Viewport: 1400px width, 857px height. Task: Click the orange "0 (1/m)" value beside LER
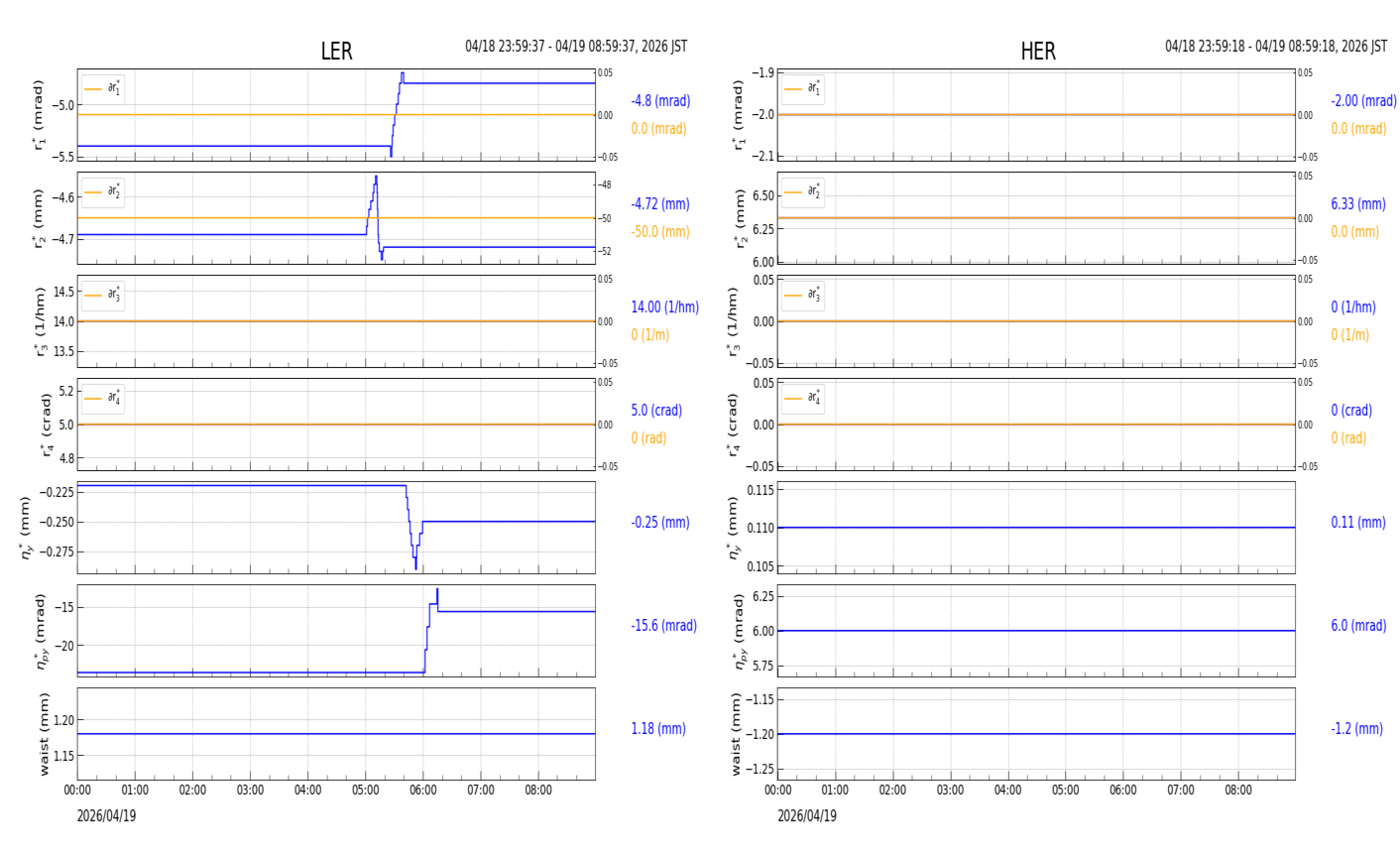coord(650,335)
